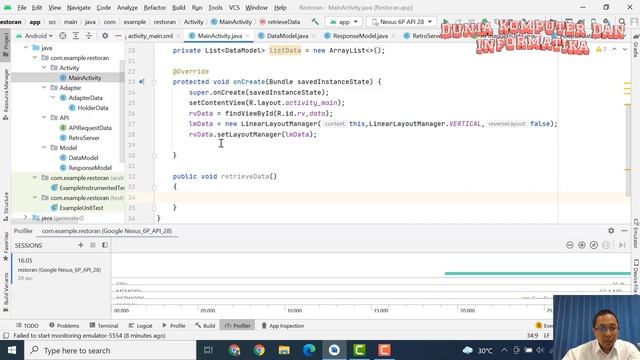Open Microsoft Edge from the taskbar
The height and width of the screenshot is (360, 640).
point(309,350)
